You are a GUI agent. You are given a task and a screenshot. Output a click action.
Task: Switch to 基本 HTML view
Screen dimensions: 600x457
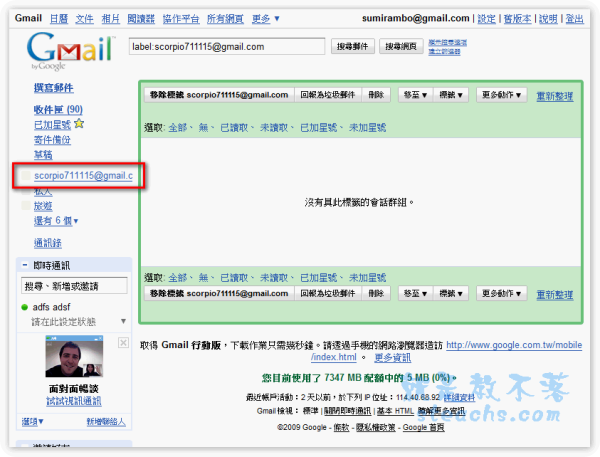pos(395,411)
